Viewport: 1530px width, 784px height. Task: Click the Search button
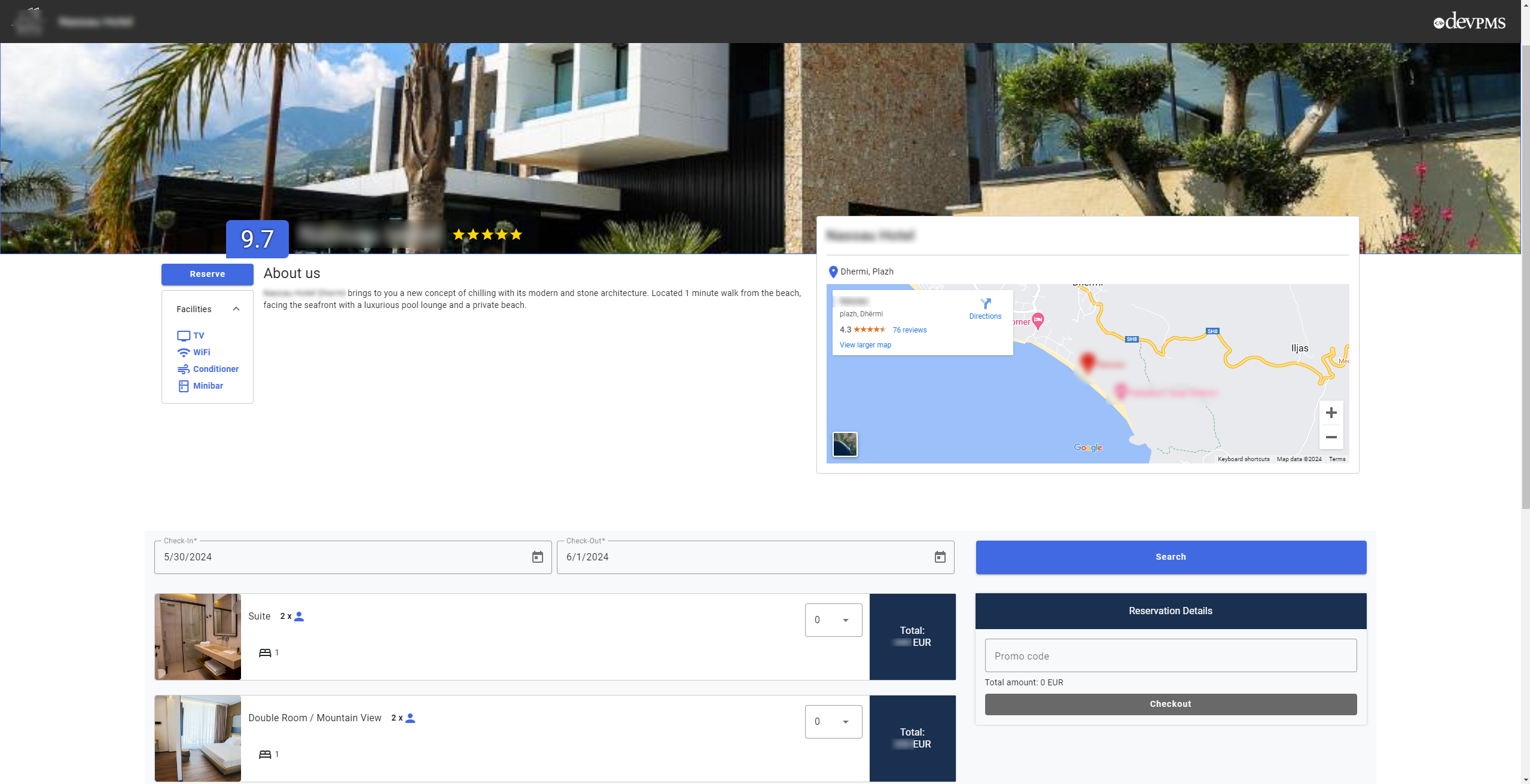(x=1170, y=557)
